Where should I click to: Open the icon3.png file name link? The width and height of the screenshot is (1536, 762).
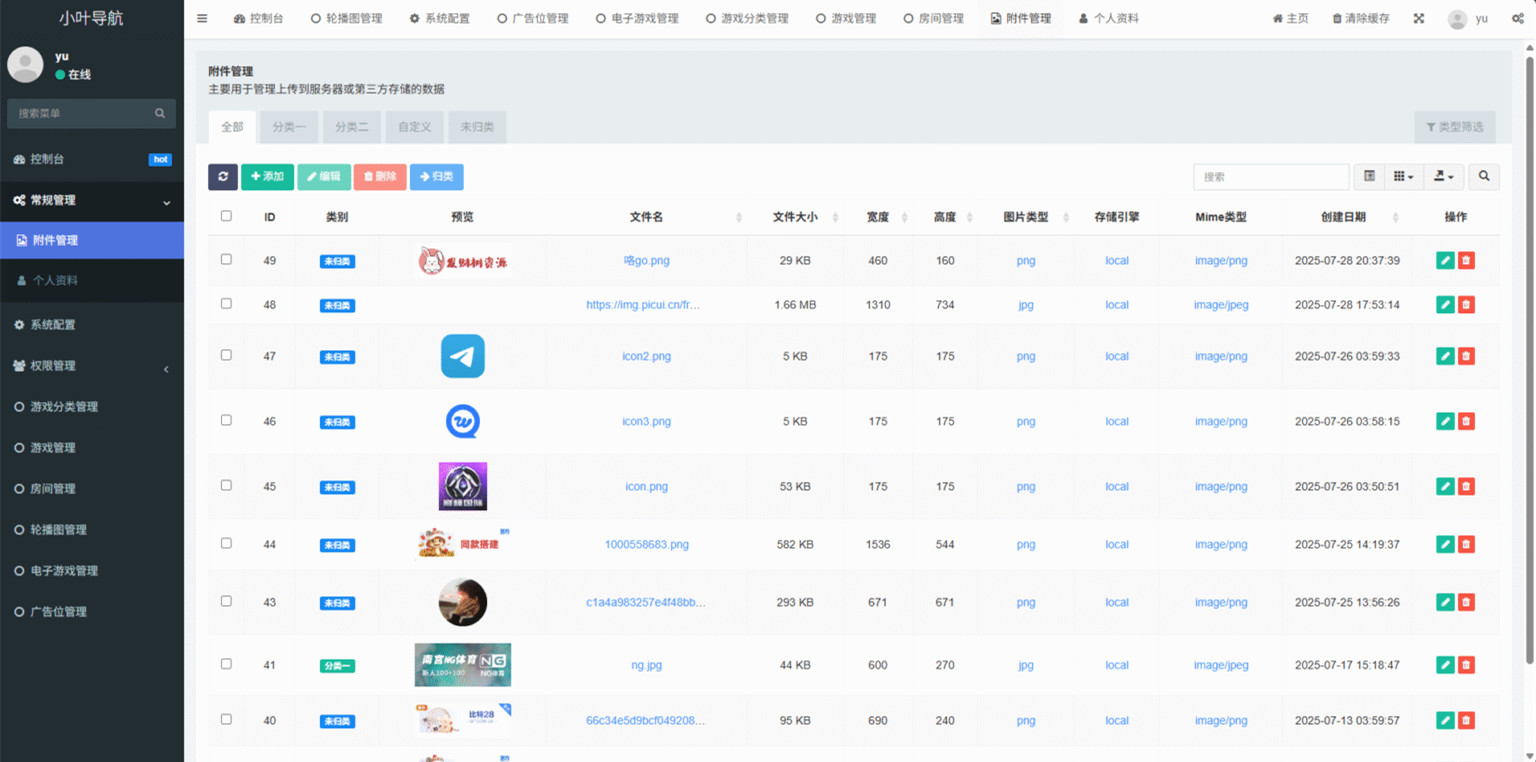tap(646, 422)
